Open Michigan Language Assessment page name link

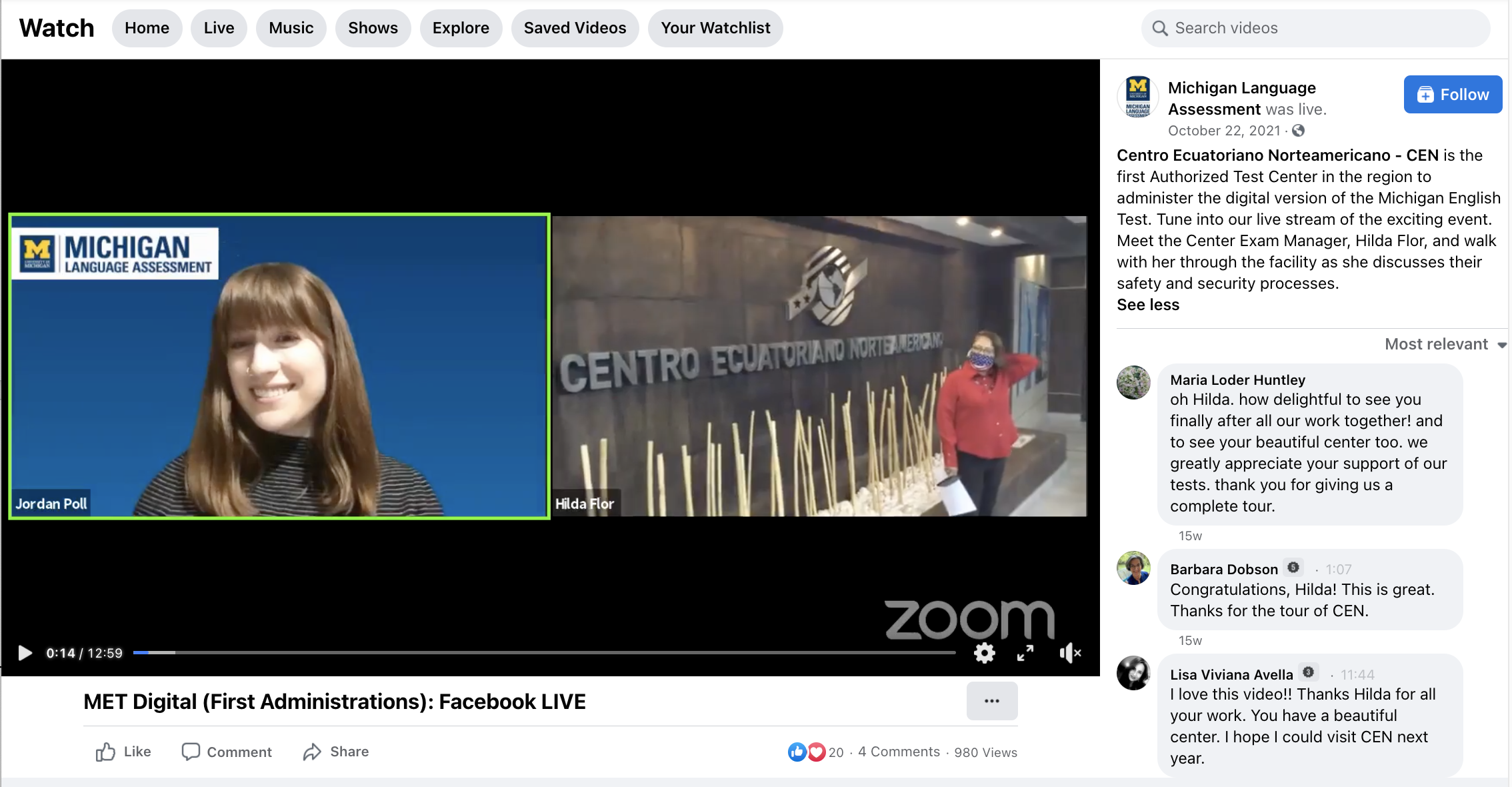1241,99
